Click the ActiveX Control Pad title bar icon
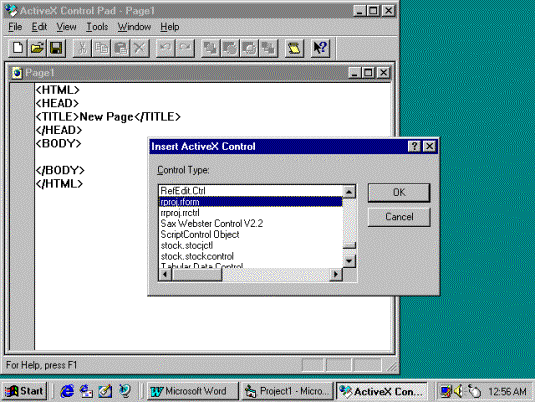 click(x=12, y=11)
